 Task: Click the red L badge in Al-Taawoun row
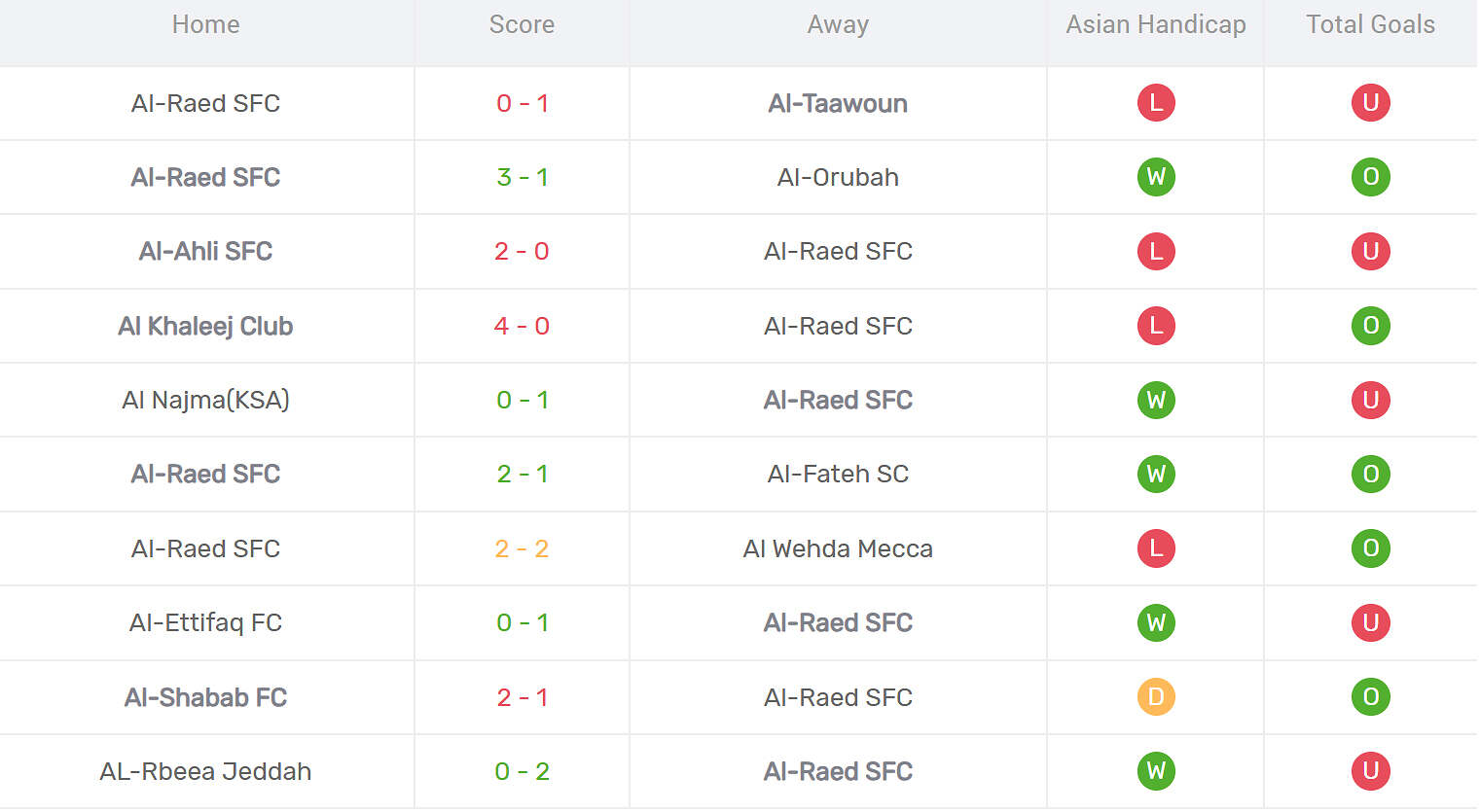(1156, 103)
